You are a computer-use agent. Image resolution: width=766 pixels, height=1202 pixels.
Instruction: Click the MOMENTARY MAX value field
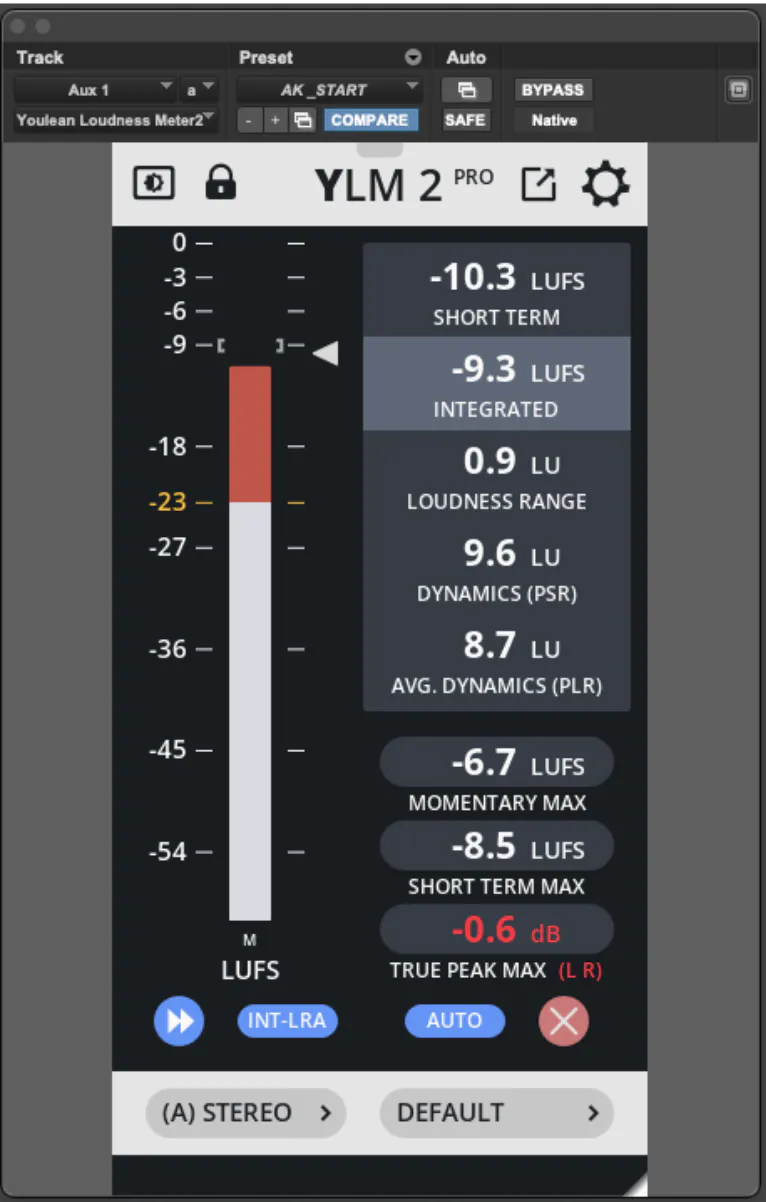pyautogui.click(x=497, y=764)
